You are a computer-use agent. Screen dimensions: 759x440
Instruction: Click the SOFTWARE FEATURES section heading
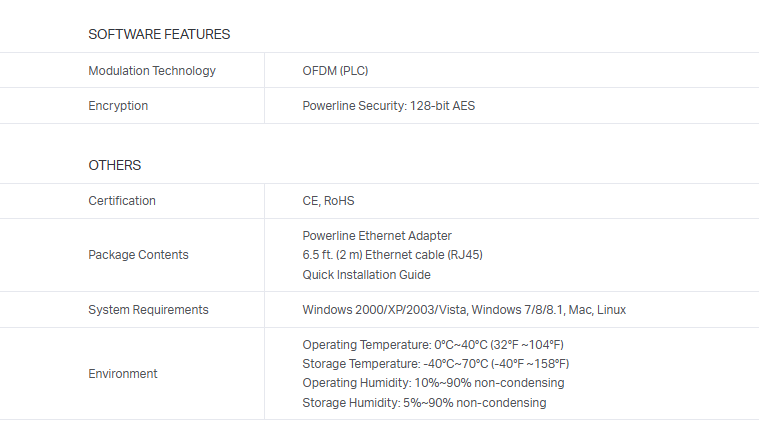coord(159,34)
